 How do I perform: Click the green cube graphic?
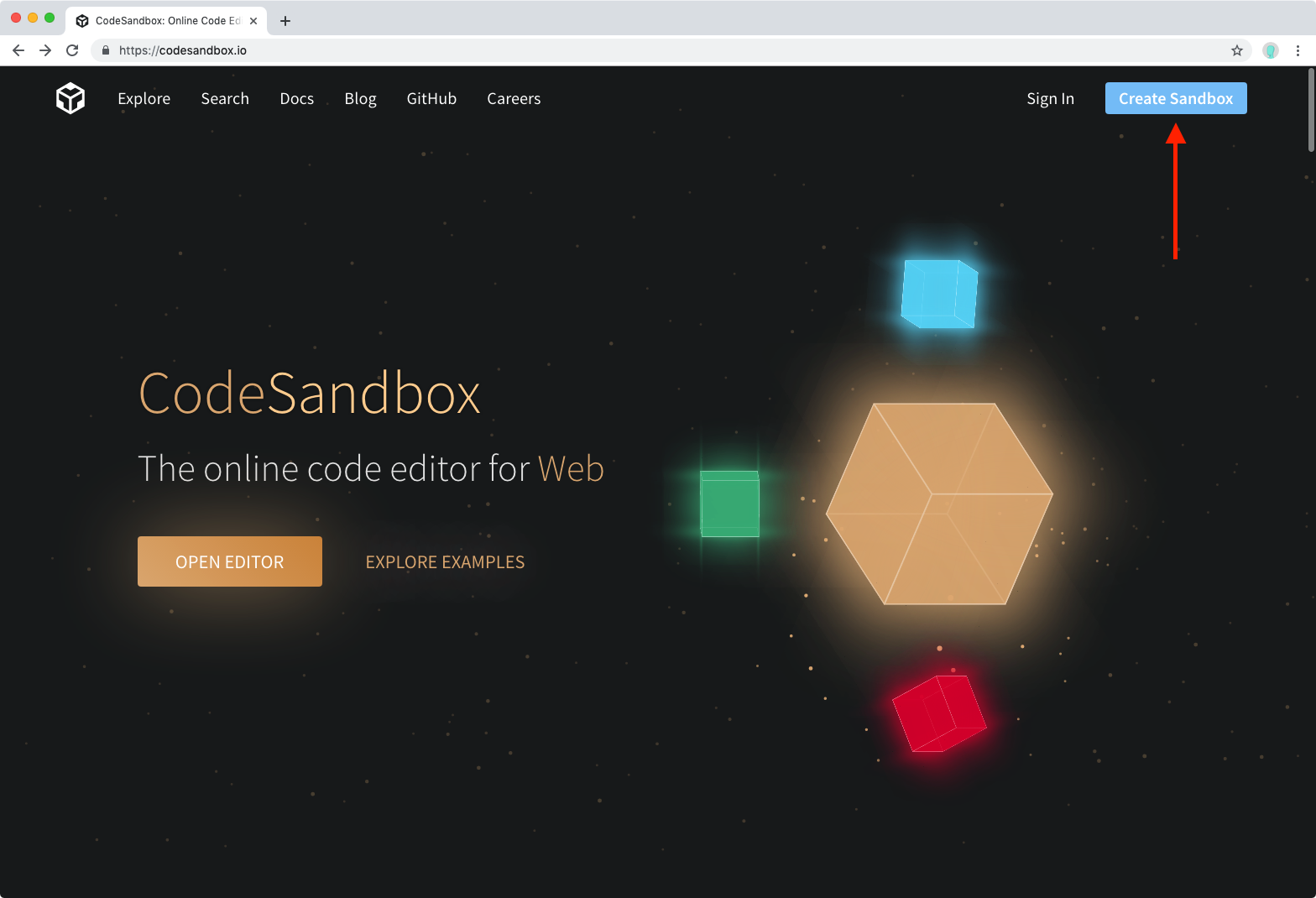point(730,504)
